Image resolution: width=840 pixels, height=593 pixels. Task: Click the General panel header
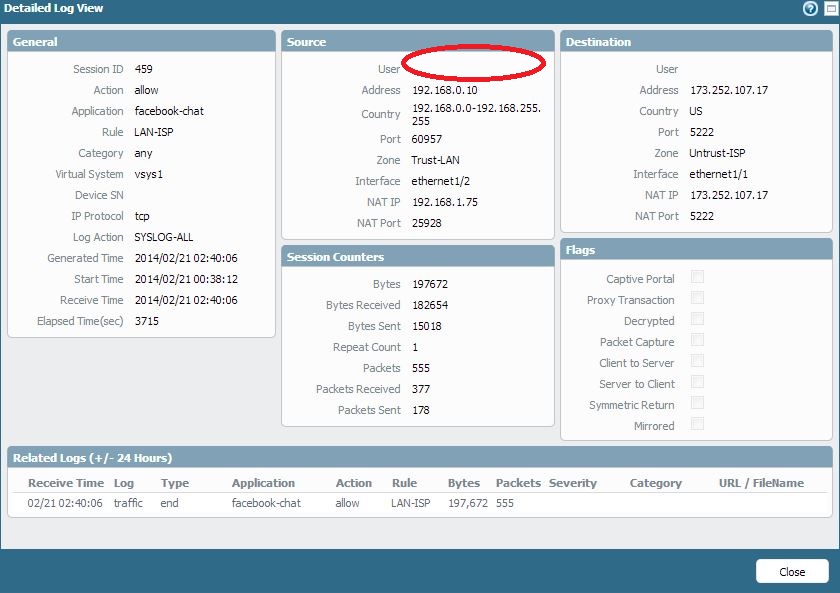[141, 41]
